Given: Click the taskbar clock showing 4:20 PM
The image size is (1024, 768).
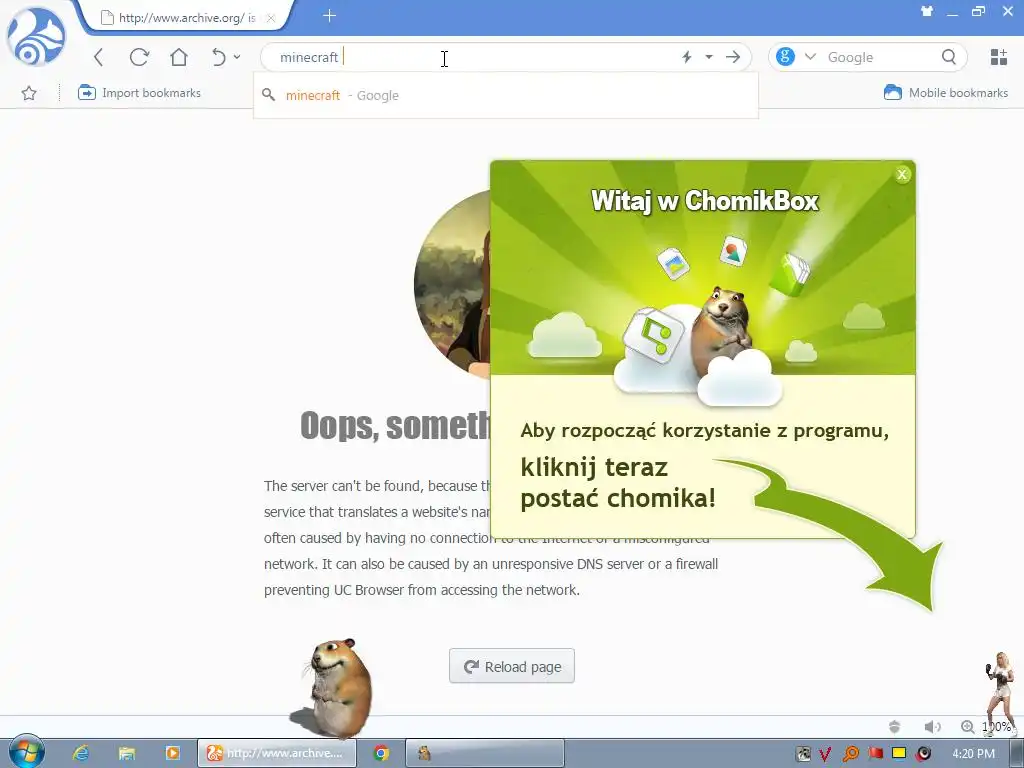Looking at the screenshot, I should pyautogui.click(x=974, y=754).
